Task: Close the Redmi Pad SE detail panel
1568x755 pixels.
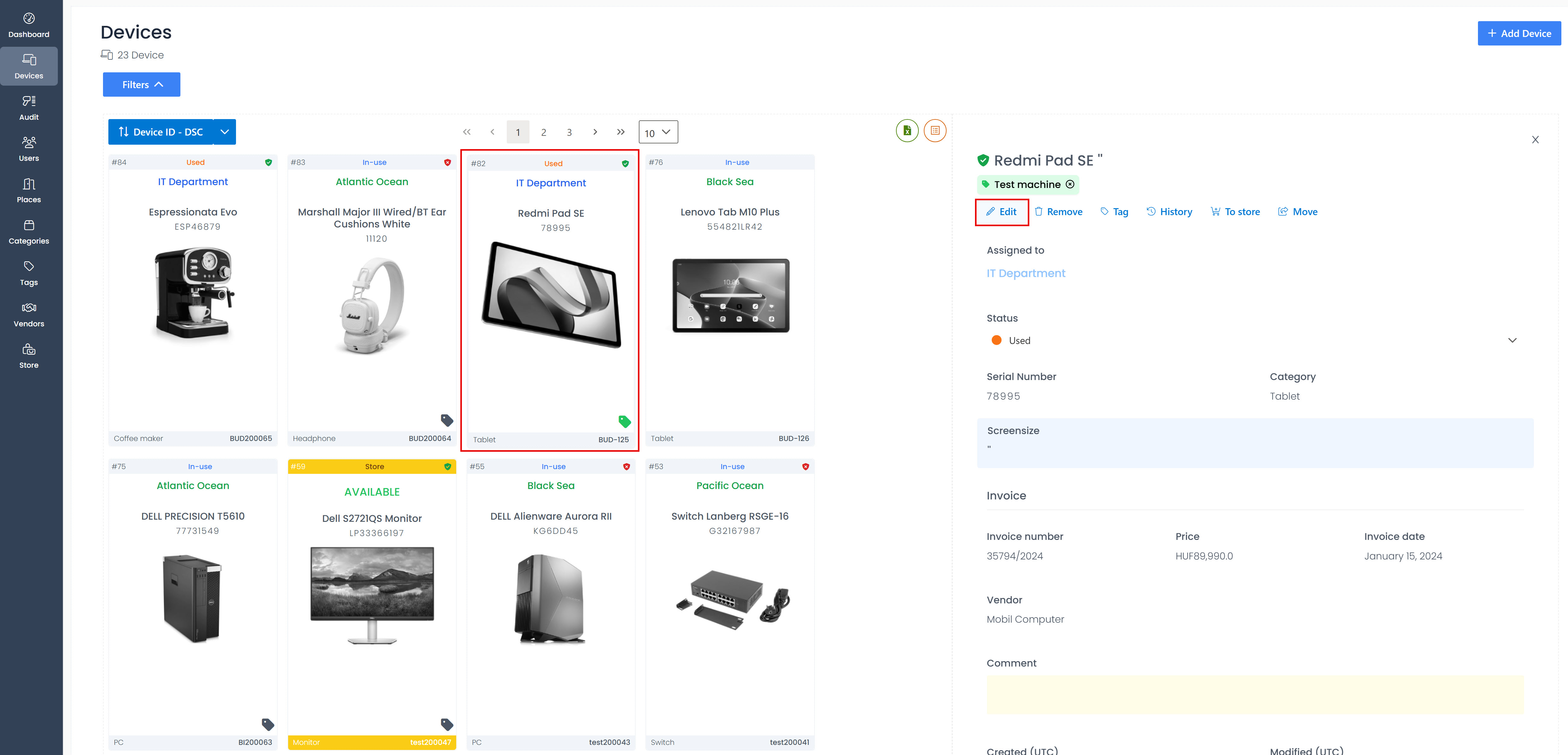Action: point(1535,140)
